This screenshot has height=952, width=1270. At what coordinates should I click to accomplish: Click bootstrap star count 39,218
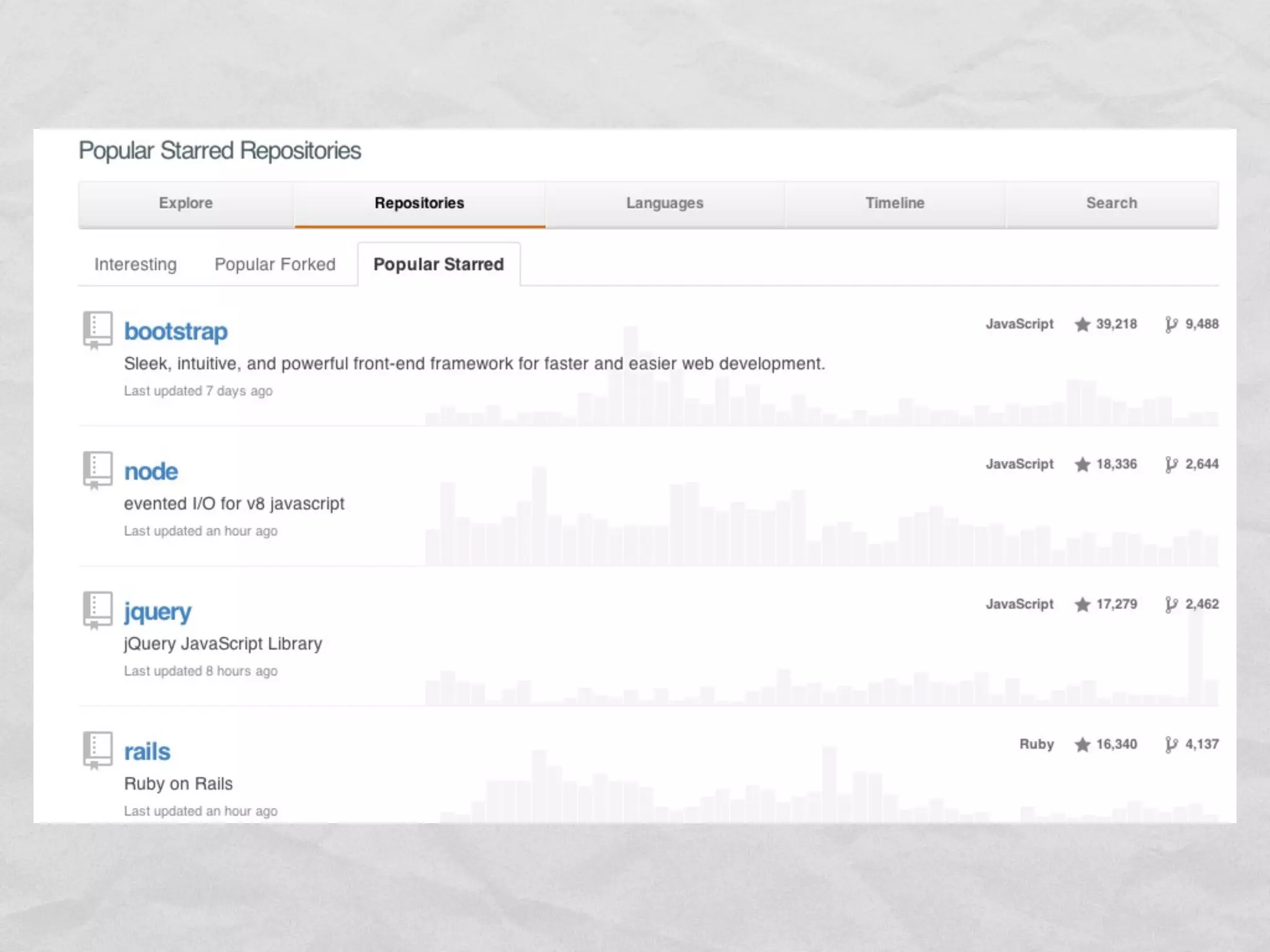(x=1117, y=324)
